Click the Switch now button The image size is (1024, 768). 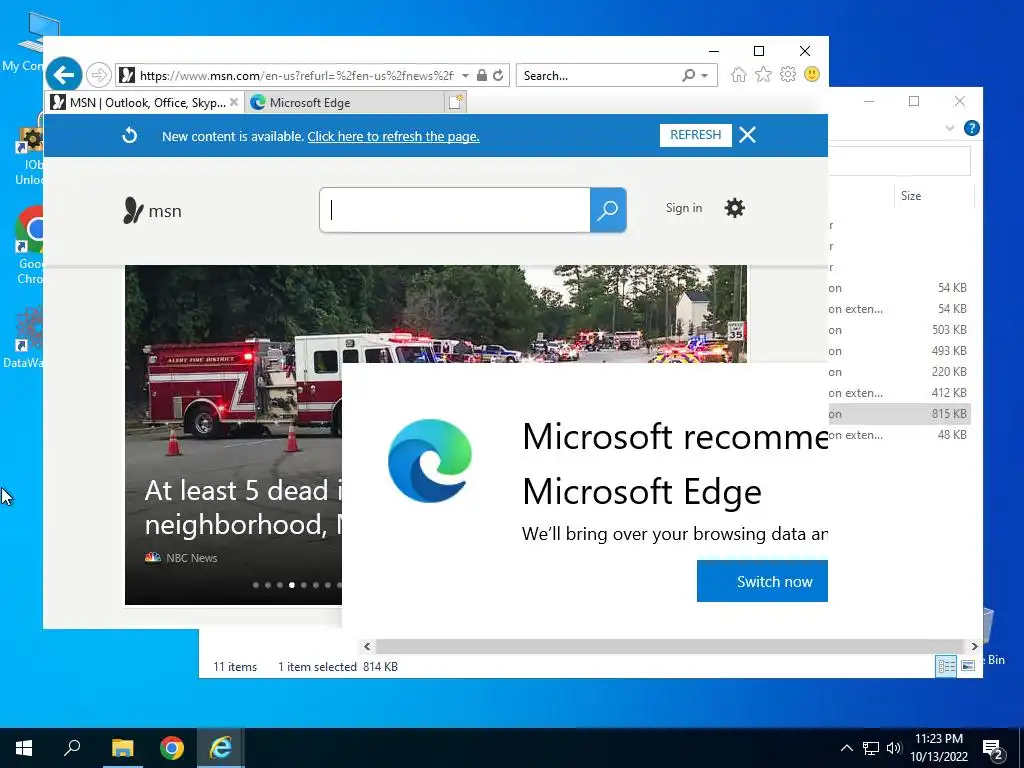(x=762, y=581)
